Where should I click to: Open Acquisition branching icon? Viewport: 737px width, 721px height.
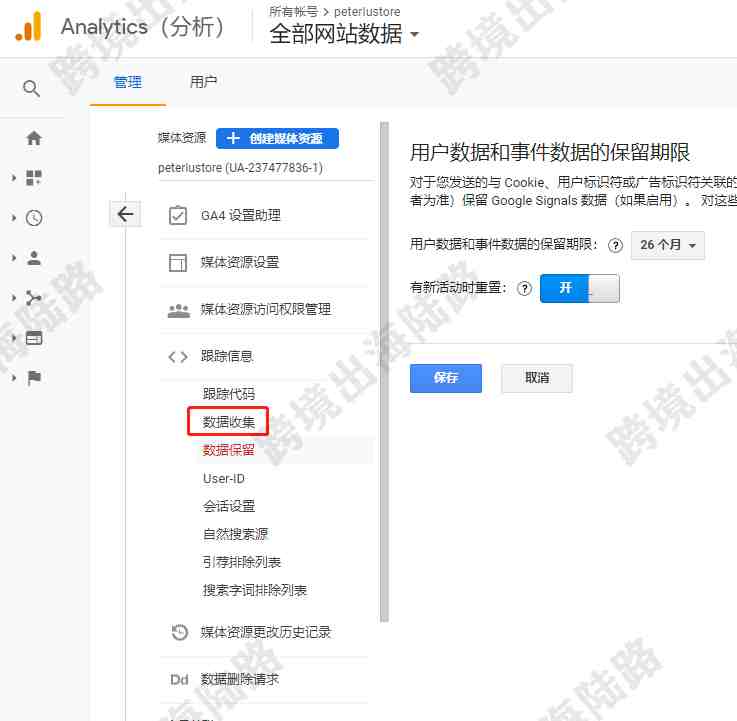[34, 298]
